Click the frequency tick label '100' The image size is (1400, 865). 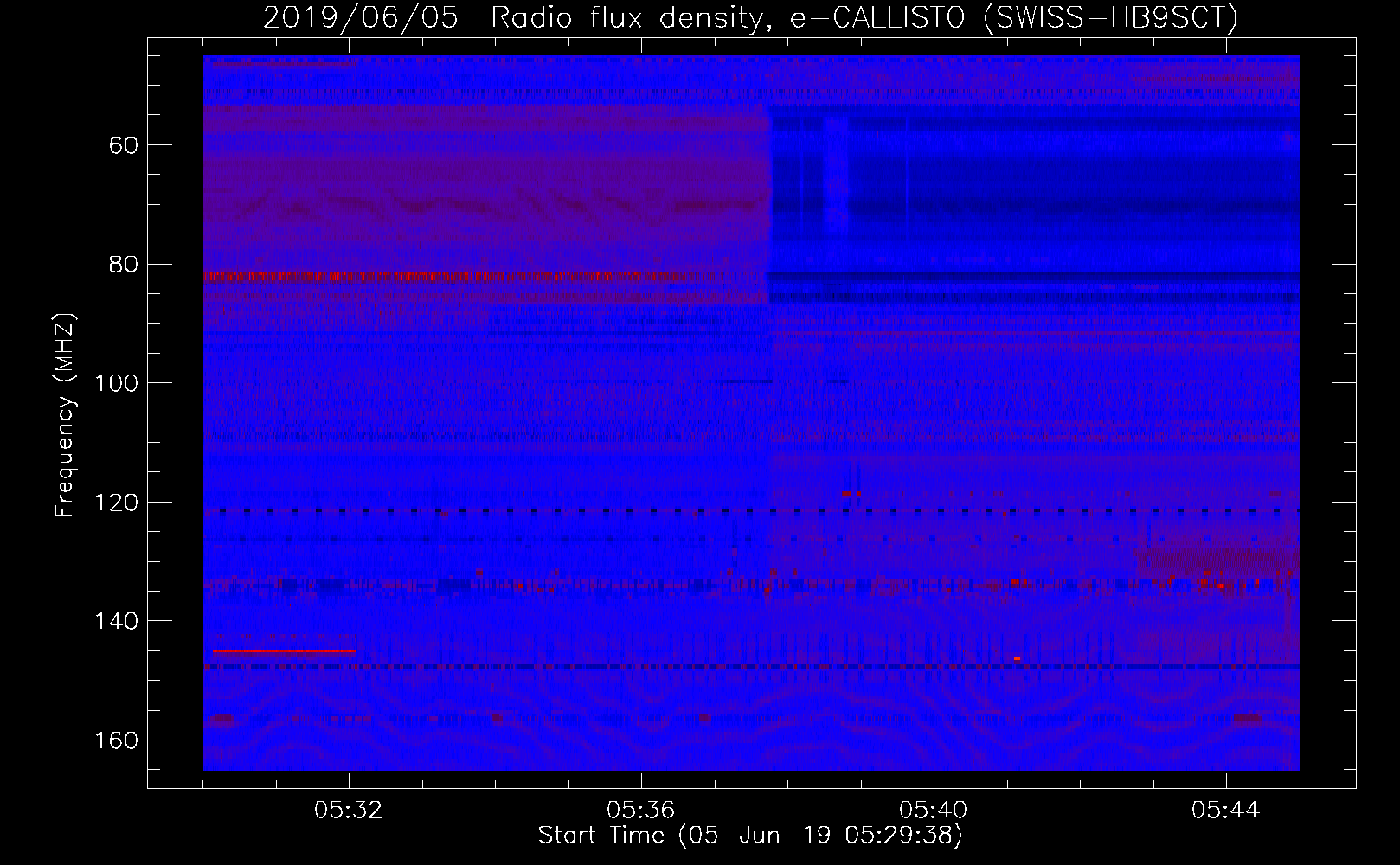tap(116, 383)
